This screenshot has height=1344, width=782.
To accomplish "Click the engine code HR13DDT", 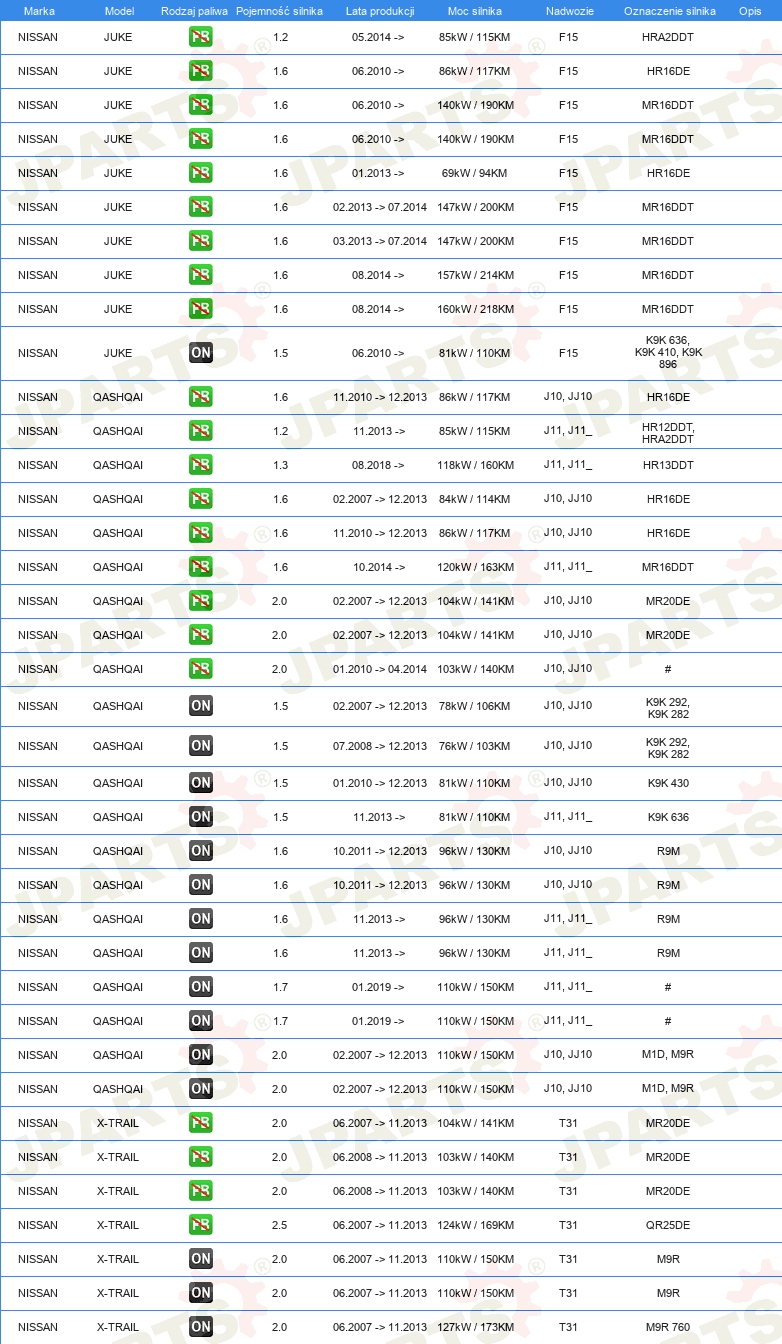I will (x=668, y=465).
